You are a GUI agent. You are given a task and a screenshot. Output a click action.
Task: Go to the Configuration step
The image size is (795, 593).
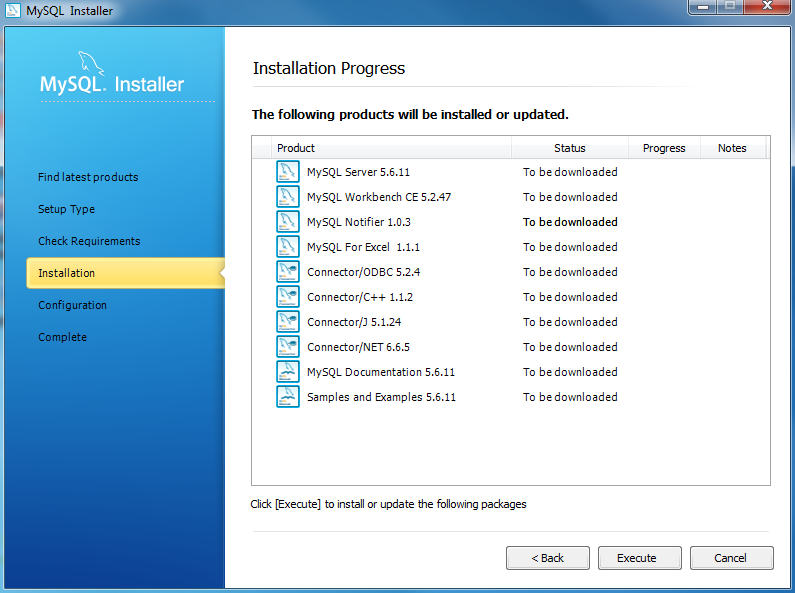(x=73, y=305)
